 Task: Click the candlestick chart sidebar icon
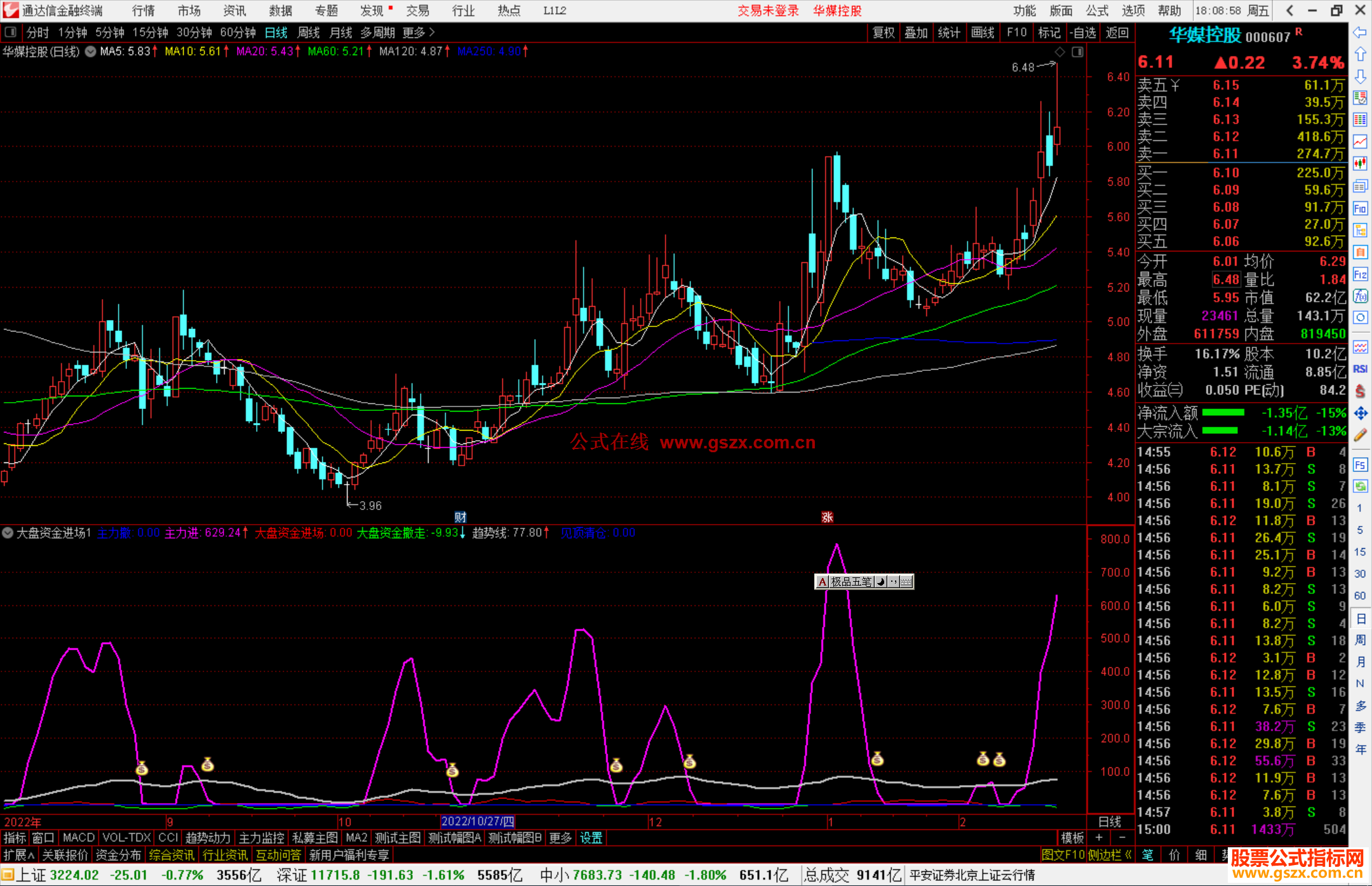click(1360, 163)
